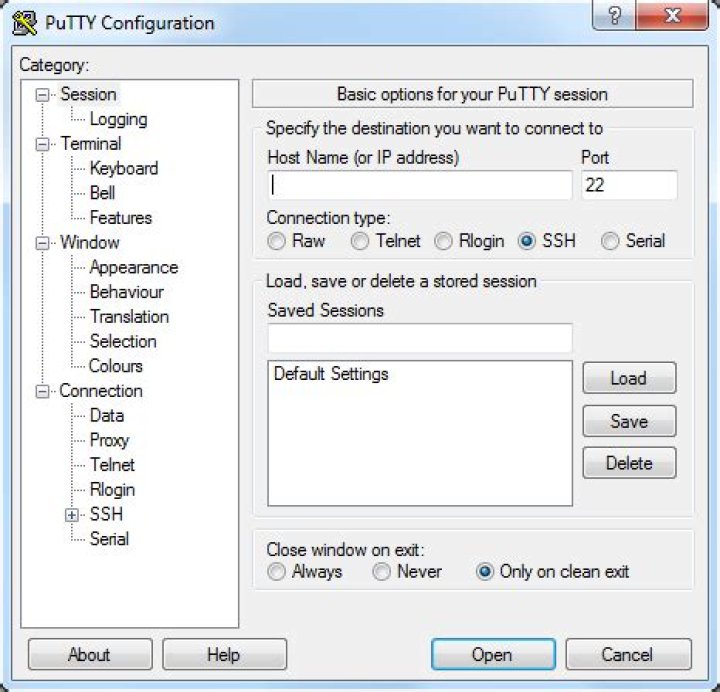Select Default Settings in saved sessions list
The height and width of the screenshot is (692, 720).
coord(331,374)
